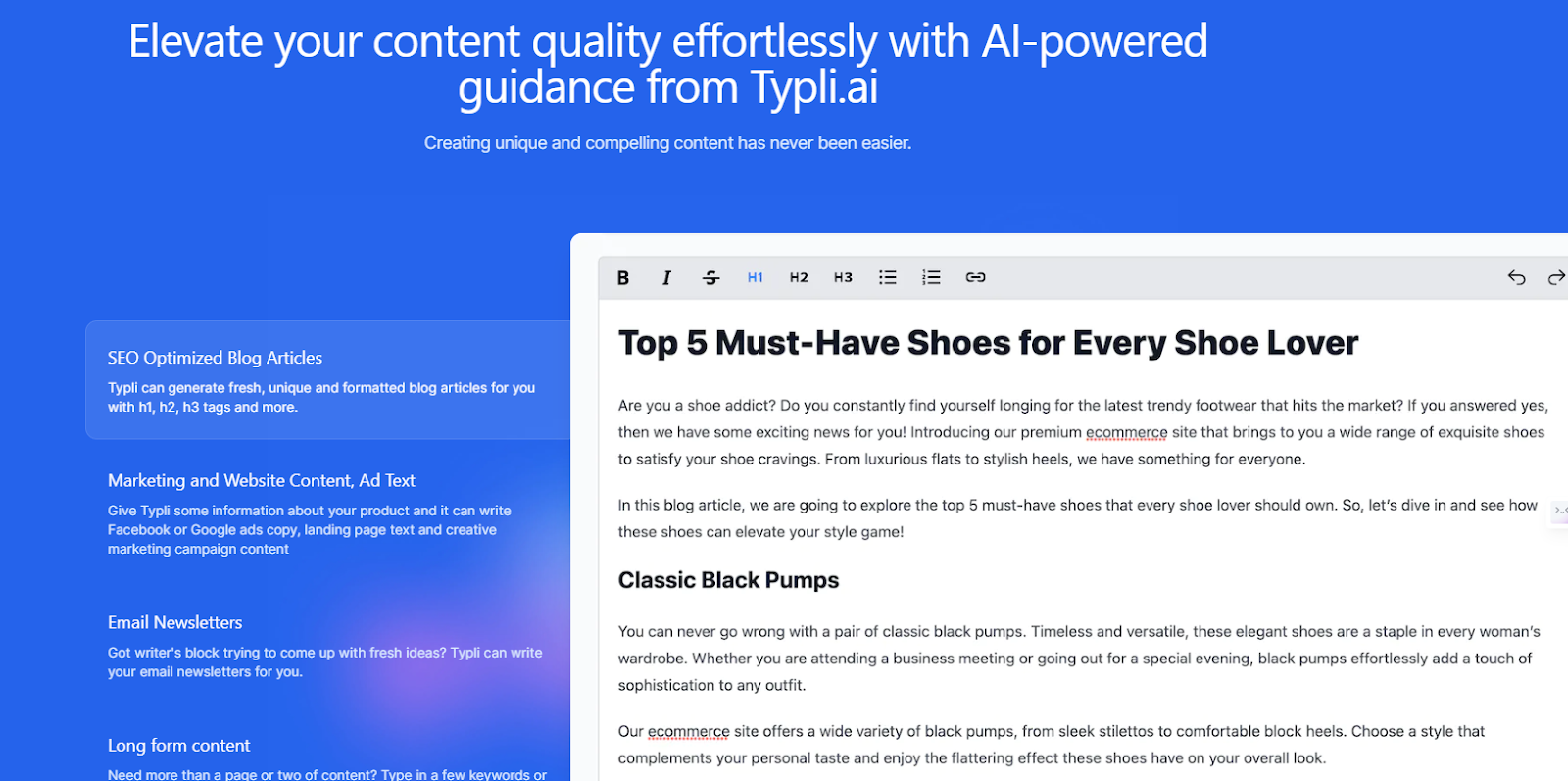The image size is (1568, 781).
Task: Click the misspelled word 'ecommerce' in first paragraph
Action: [1126, 432]
